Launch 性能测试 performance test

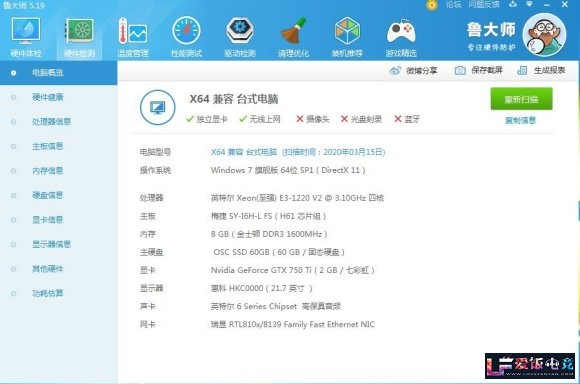point(186,37)
